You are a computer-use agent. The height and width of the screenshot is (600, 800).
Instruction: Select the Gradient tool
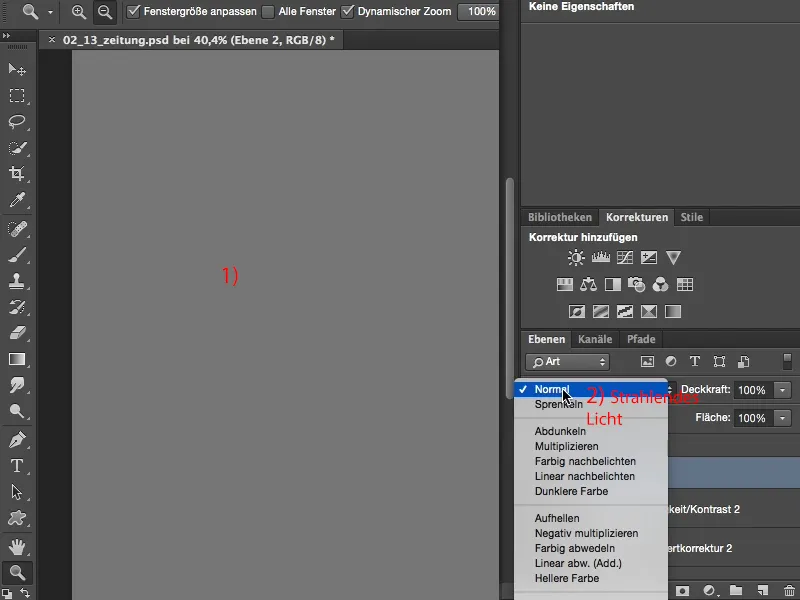17,359
